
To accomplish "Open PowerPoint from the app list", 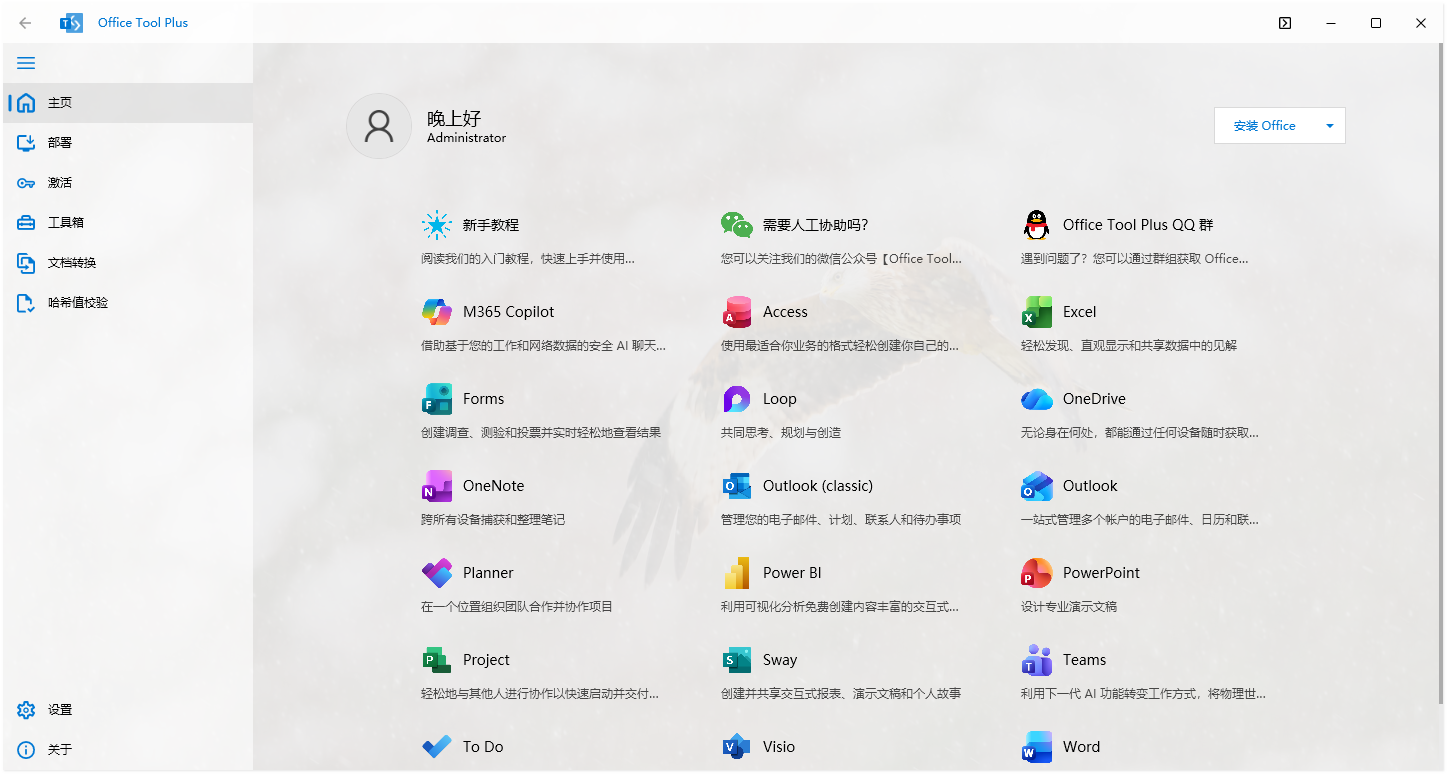I will pyautogui.click(x=1036, y=572).
